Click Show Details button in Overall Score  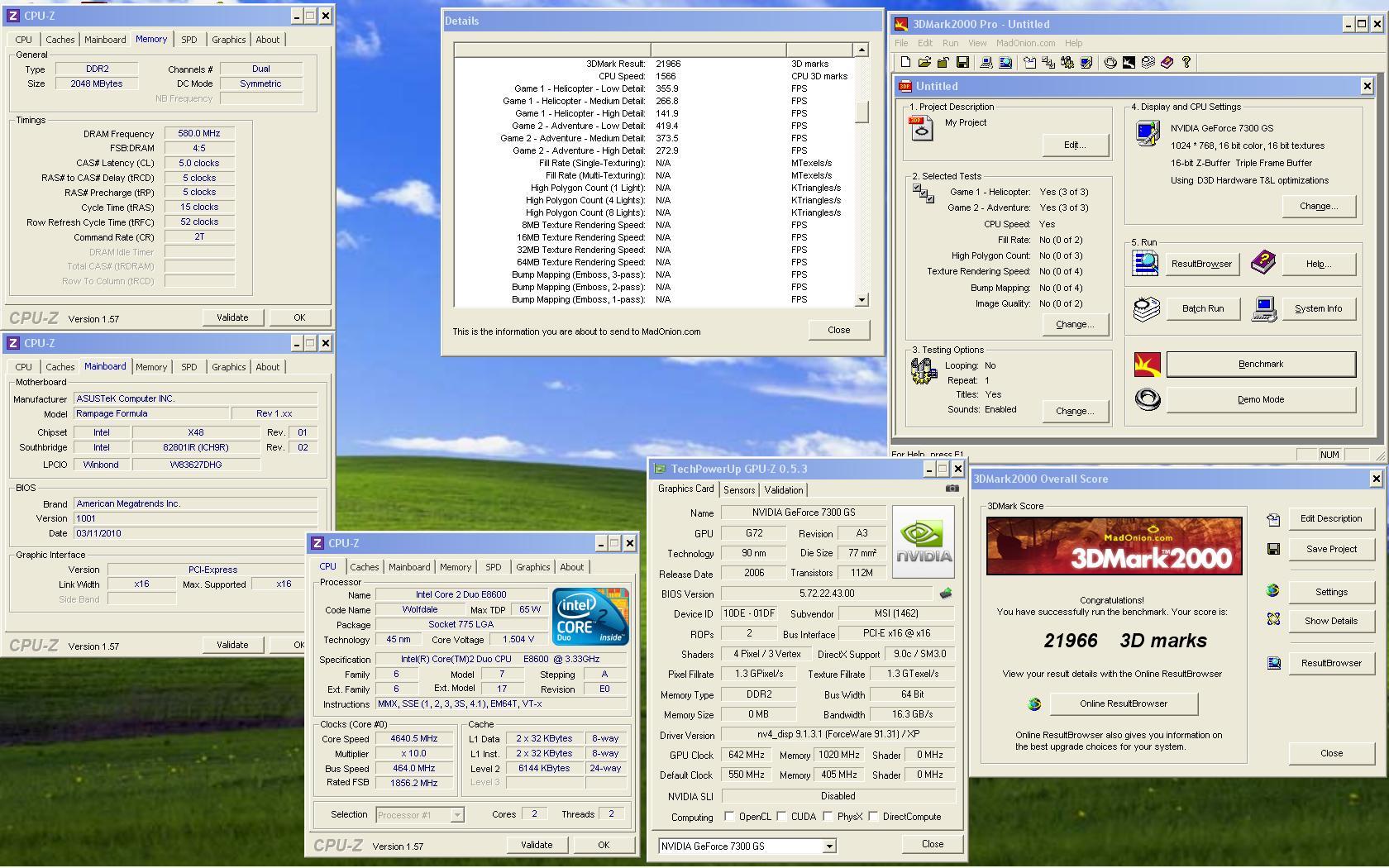[1330, 621]
